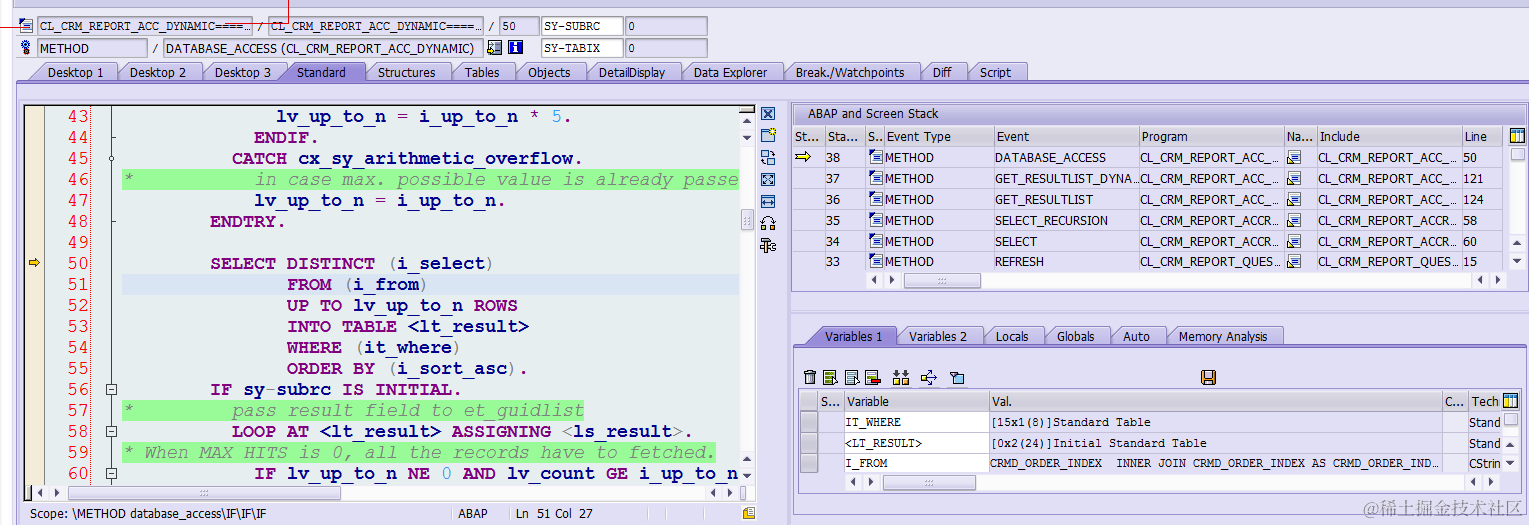This screenshot has height=525, width=1529.
Task: Select row header for <LT_RESULT> variable
Action: pos(809,443)
